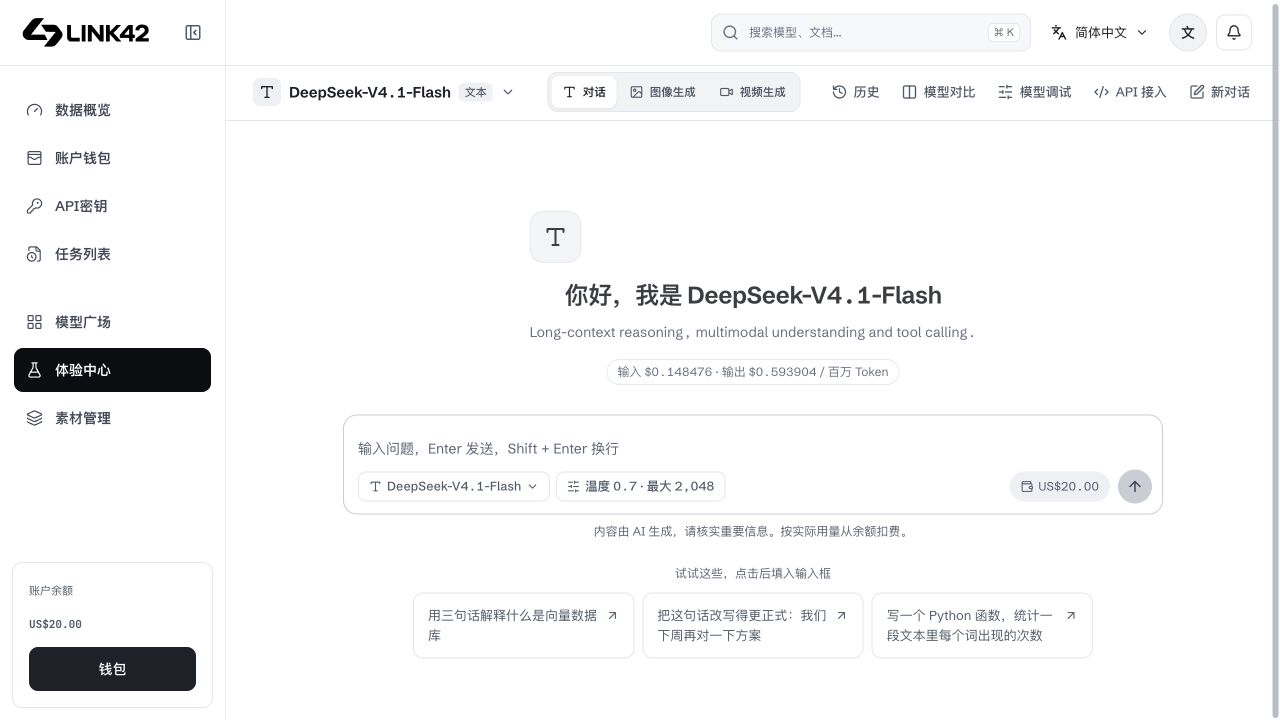The height and width of the screenshot is (720, 1280).
Task: Open the API密钥 section
Action: [x=112, y=206]
